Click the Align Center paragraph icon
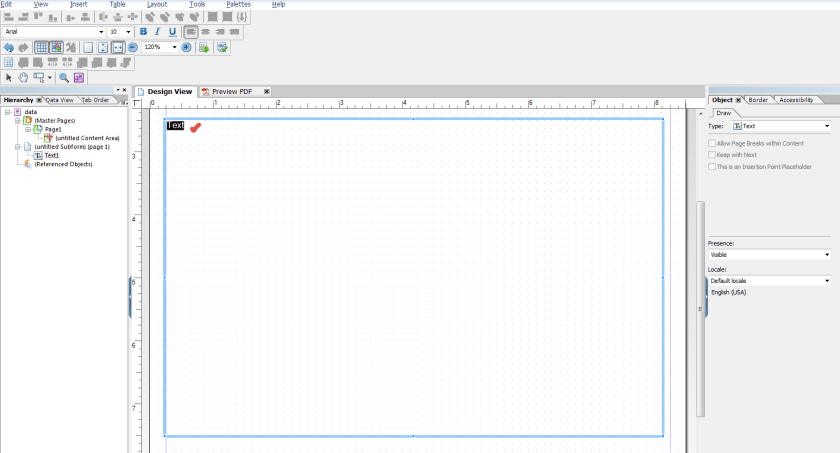The height and width of the screenshot is (453, 840). (x=205, y=32)
